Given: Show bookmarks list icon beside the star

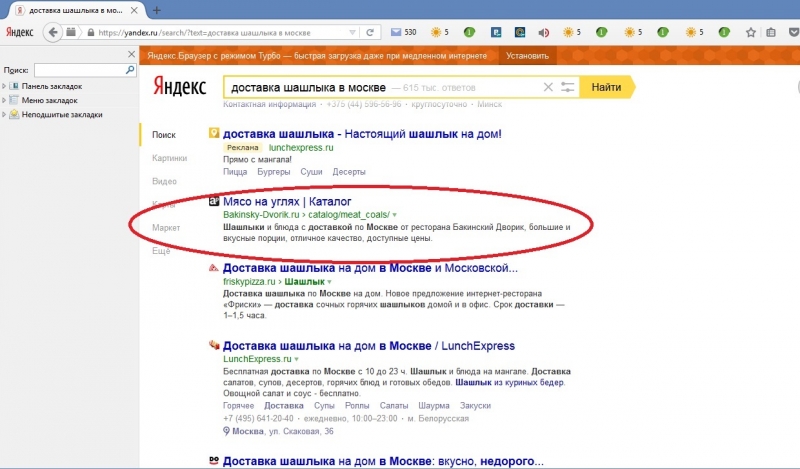Looking at the screenshot, I should pos(771,33).
